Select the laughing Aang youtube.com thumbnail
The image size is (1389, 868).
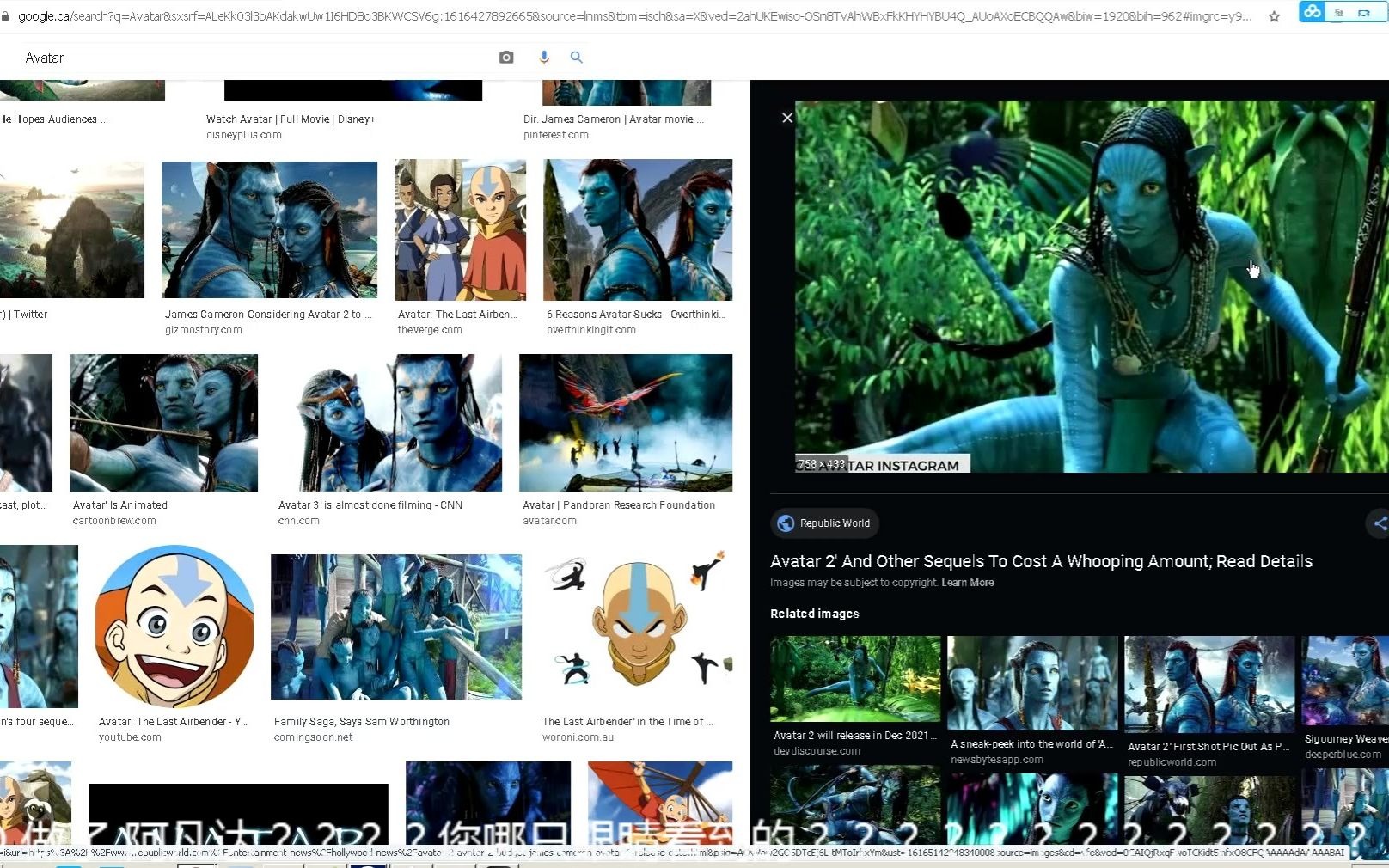click(x=174, y=627)
